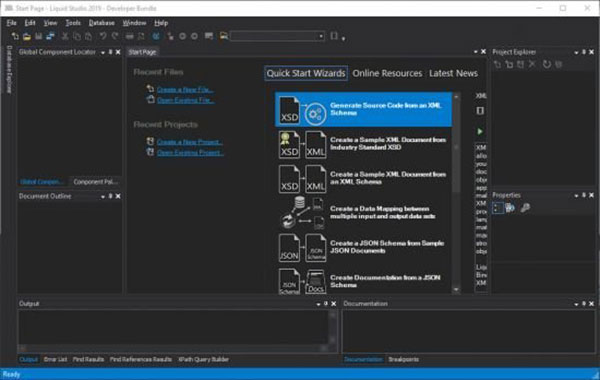Click the Undo arrow in toolbar
Screen dimensions: 600x380
[x=103, y=36]
